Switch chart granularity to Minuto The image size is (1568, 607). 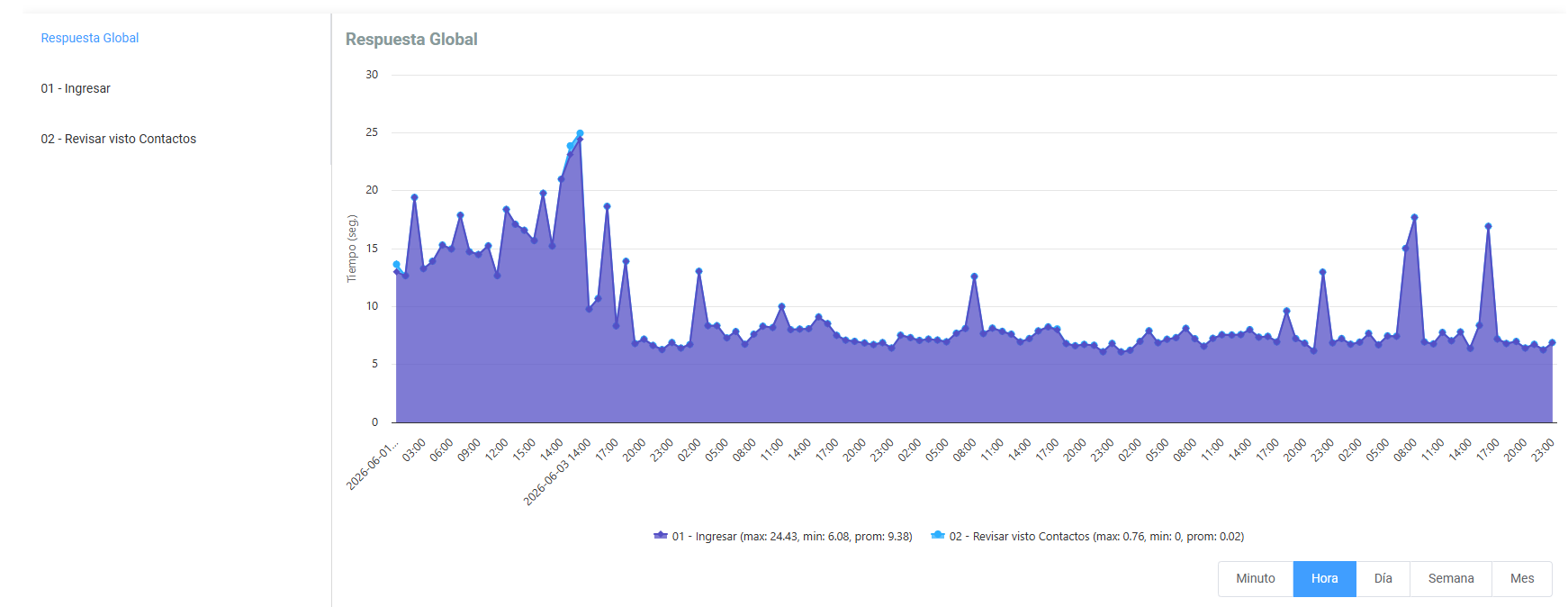[x=1256, y=579]
